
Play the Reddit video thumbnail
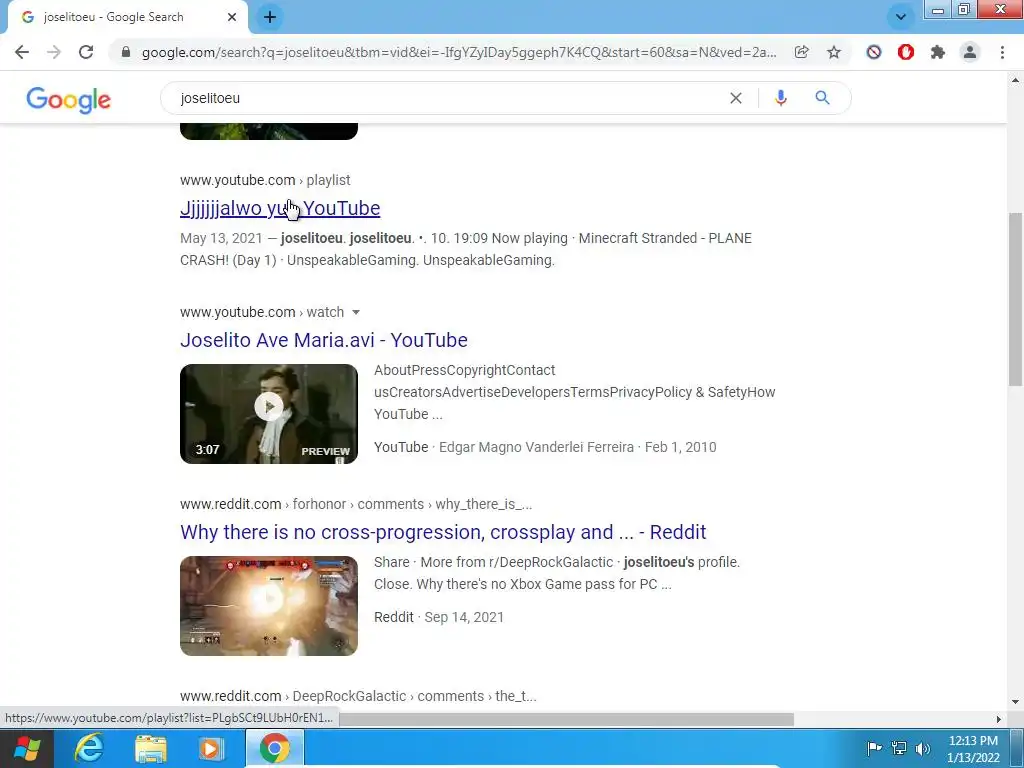[x=269, y=606]
